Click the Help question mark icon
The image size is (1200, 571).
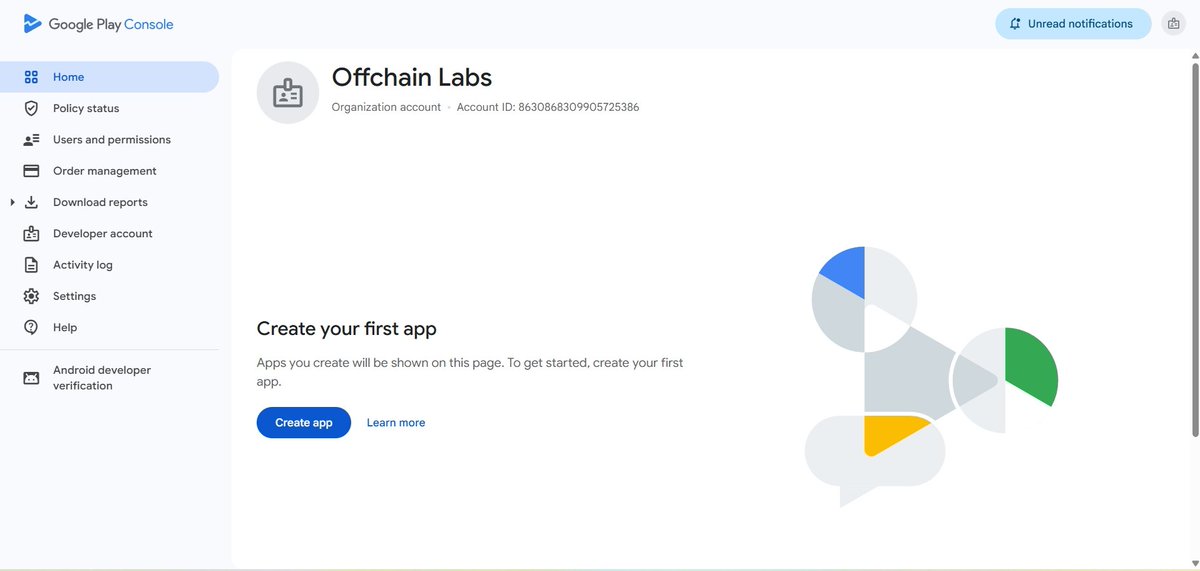click(x=31, y=327)
